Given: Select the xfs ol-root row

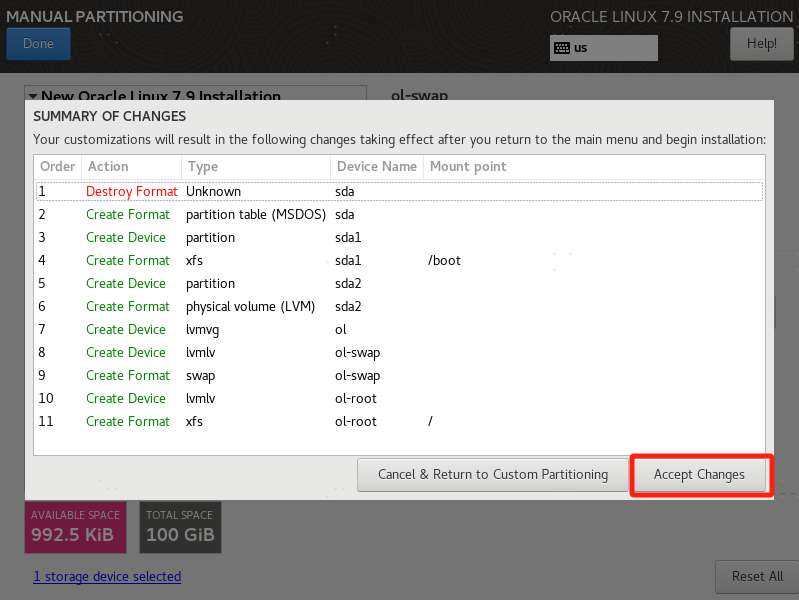Looking at the screenshot, I should 398,421.
